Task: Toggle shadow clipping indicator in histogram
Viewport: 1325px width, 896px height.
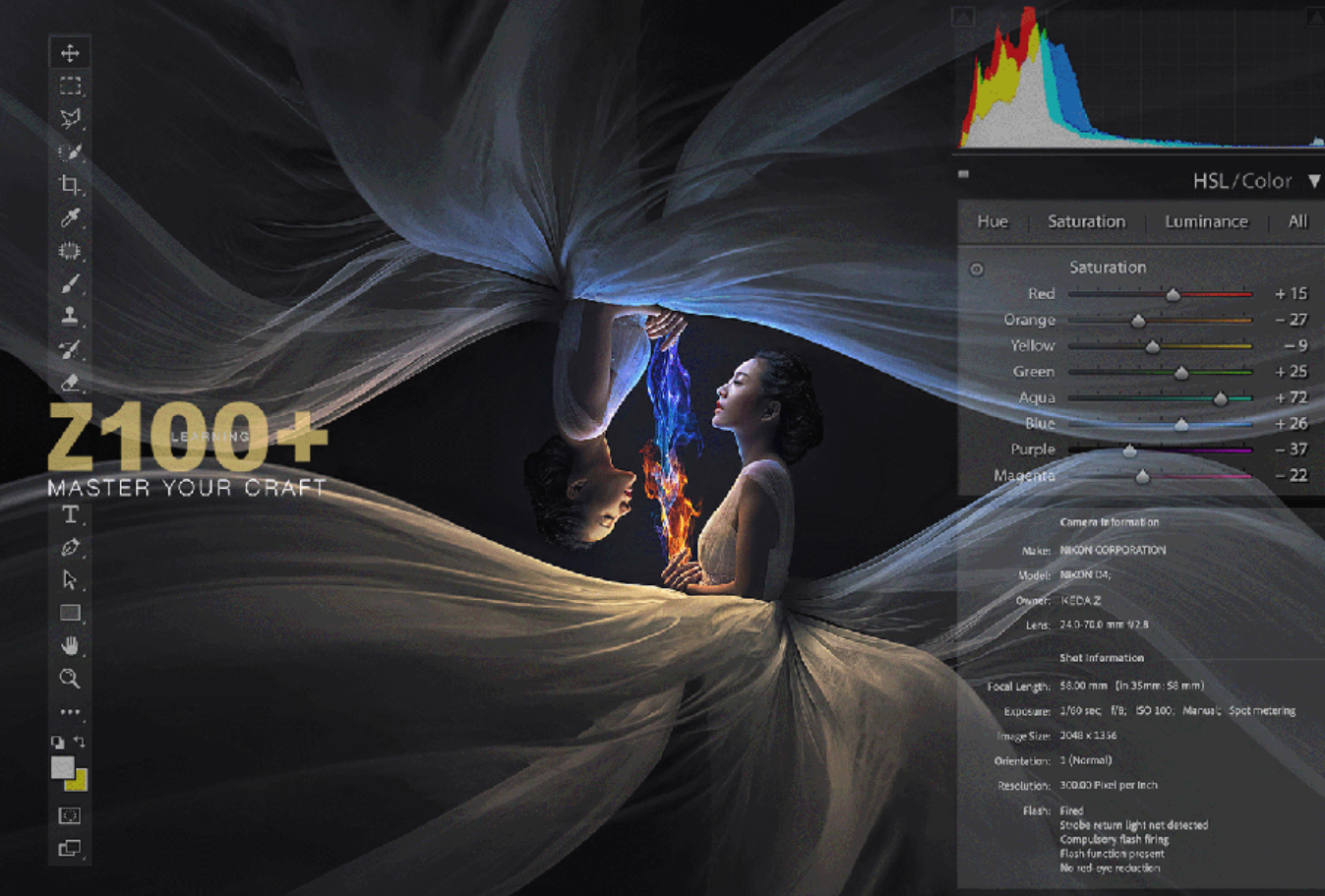Action: pyautogui.click(x=963, y=16)
